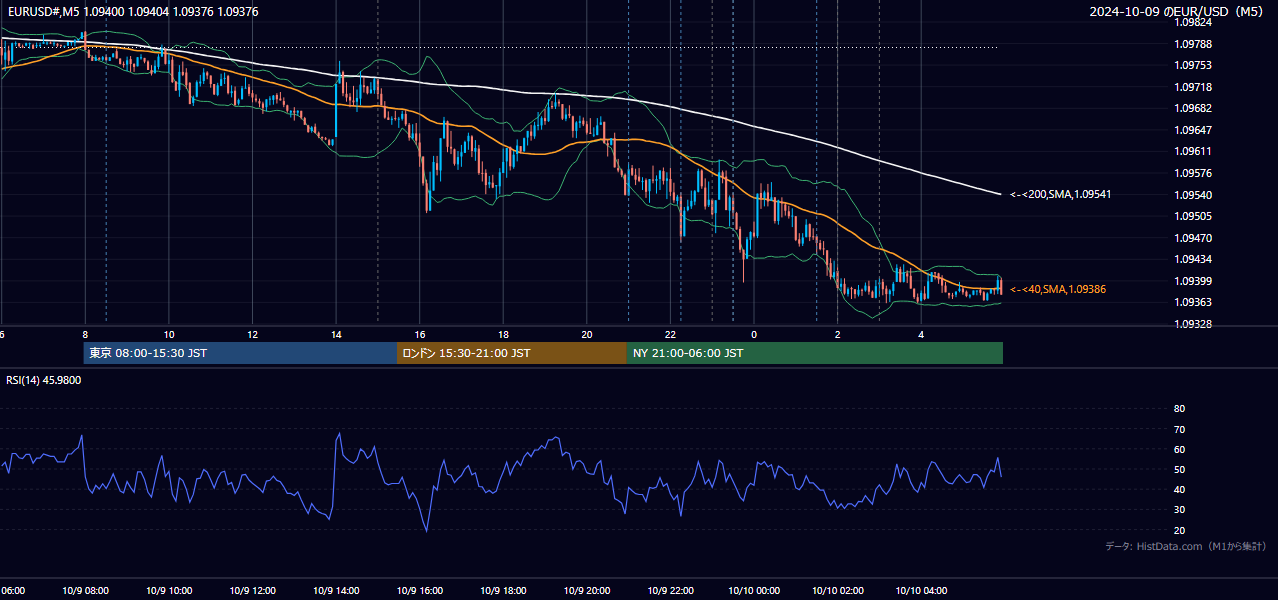
Task: Click the bottom date label 10/10 04:00
Action: coord(921,591)
